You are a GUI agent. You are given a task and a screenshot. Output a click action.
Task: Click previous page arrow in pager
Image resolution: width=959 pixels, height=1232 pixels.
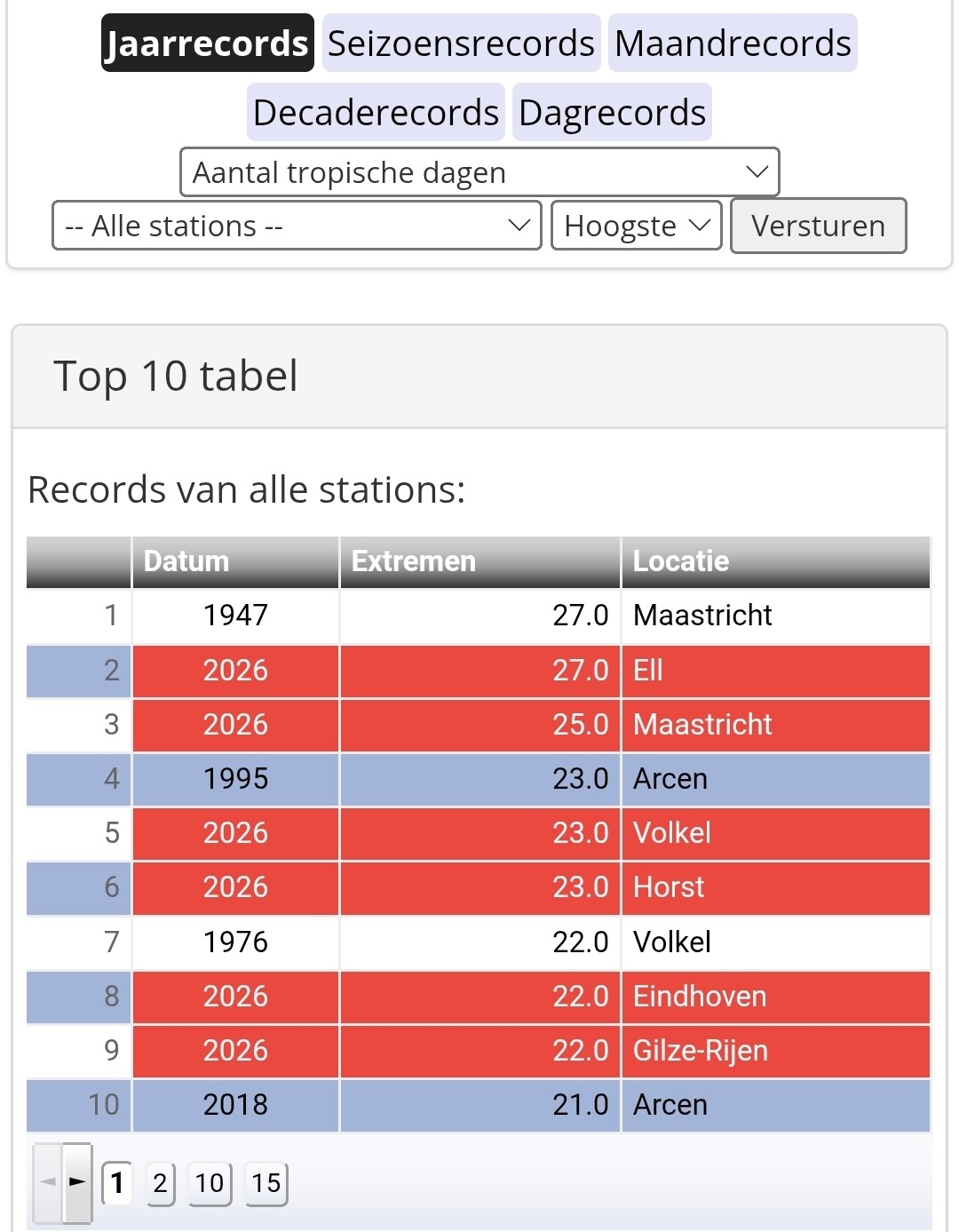(48, 1182)
